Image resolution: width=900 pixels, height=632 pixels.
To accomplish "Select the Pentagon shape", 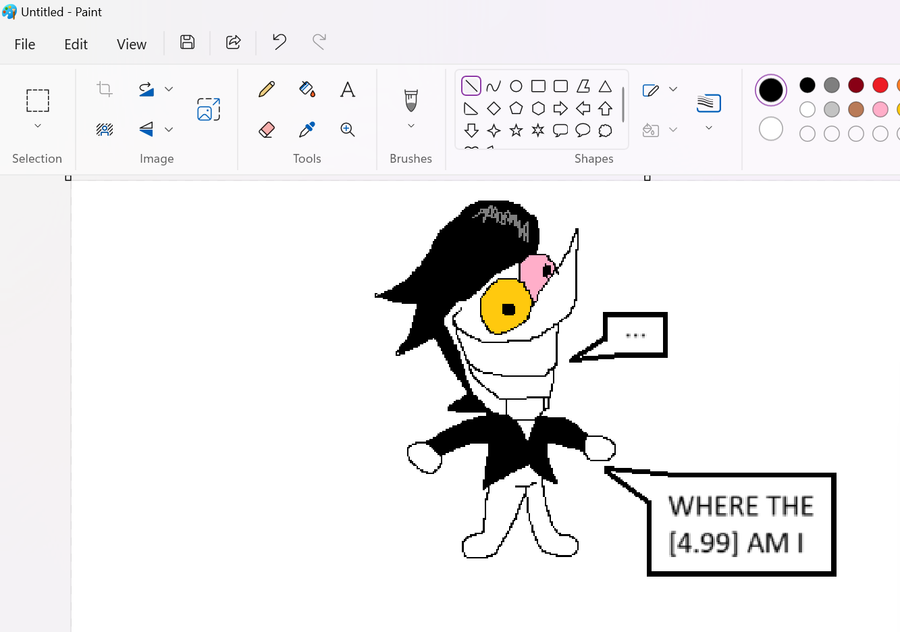I will (516, 108).
